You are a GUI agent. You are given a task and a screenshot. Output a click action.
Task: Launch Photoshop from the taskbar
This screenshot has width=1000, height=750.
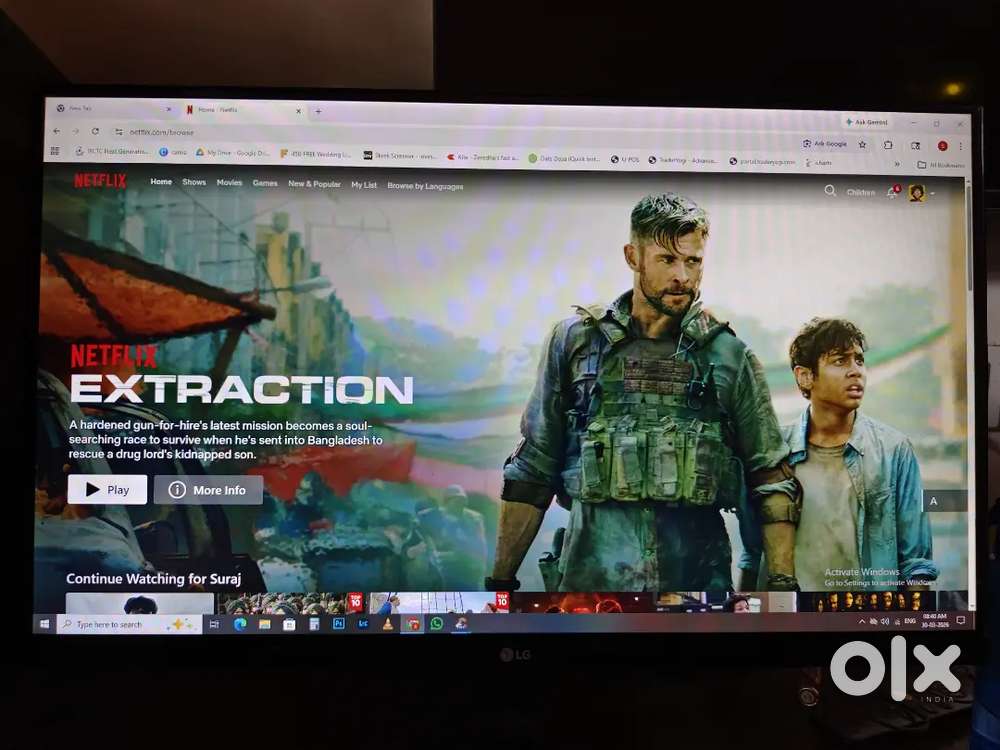tap(338, 623)
